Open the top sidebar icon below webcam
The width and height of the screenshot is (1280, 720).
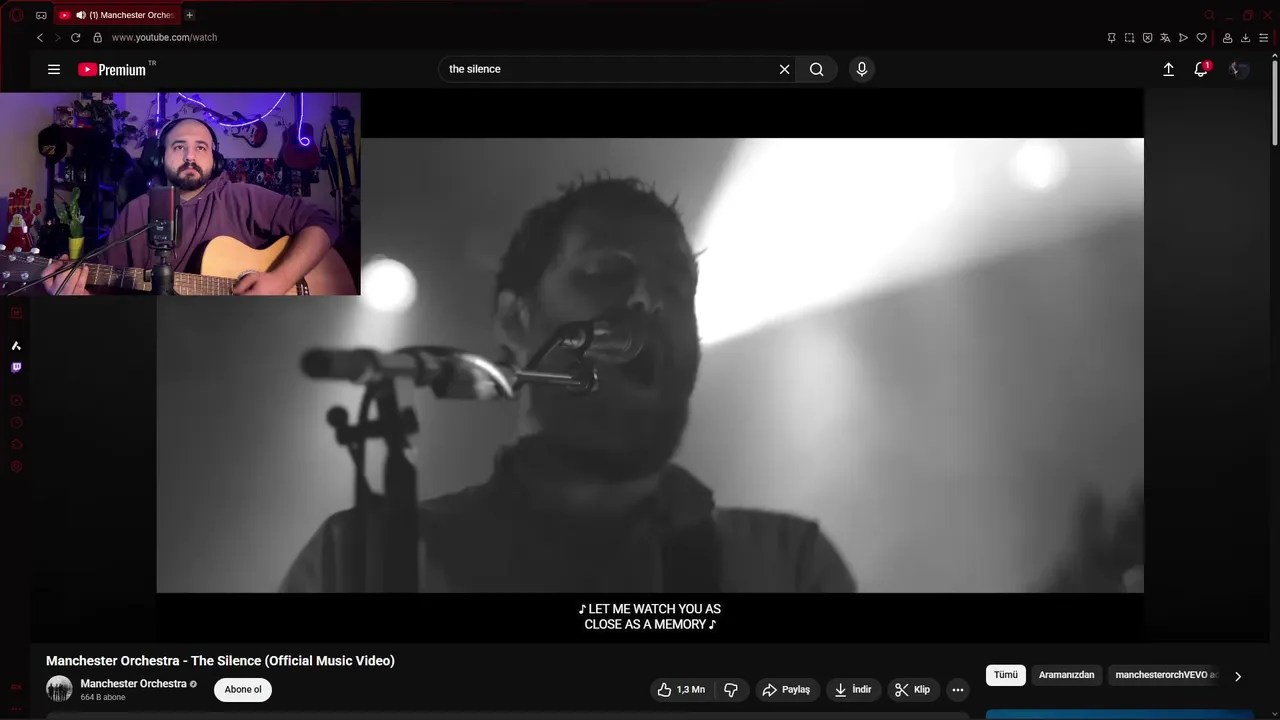(16, 313)
